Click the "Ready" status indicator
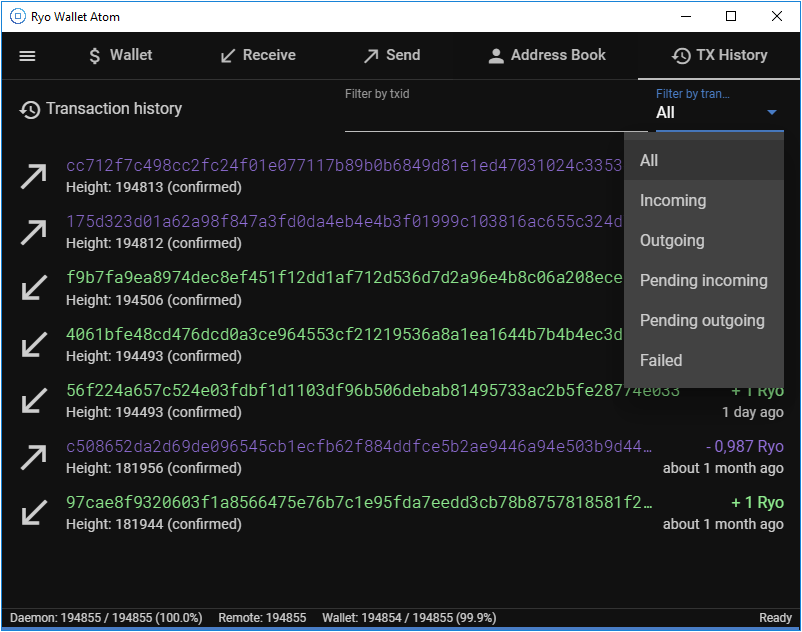The width and height of the screenshot is (802, 632). 775,618
